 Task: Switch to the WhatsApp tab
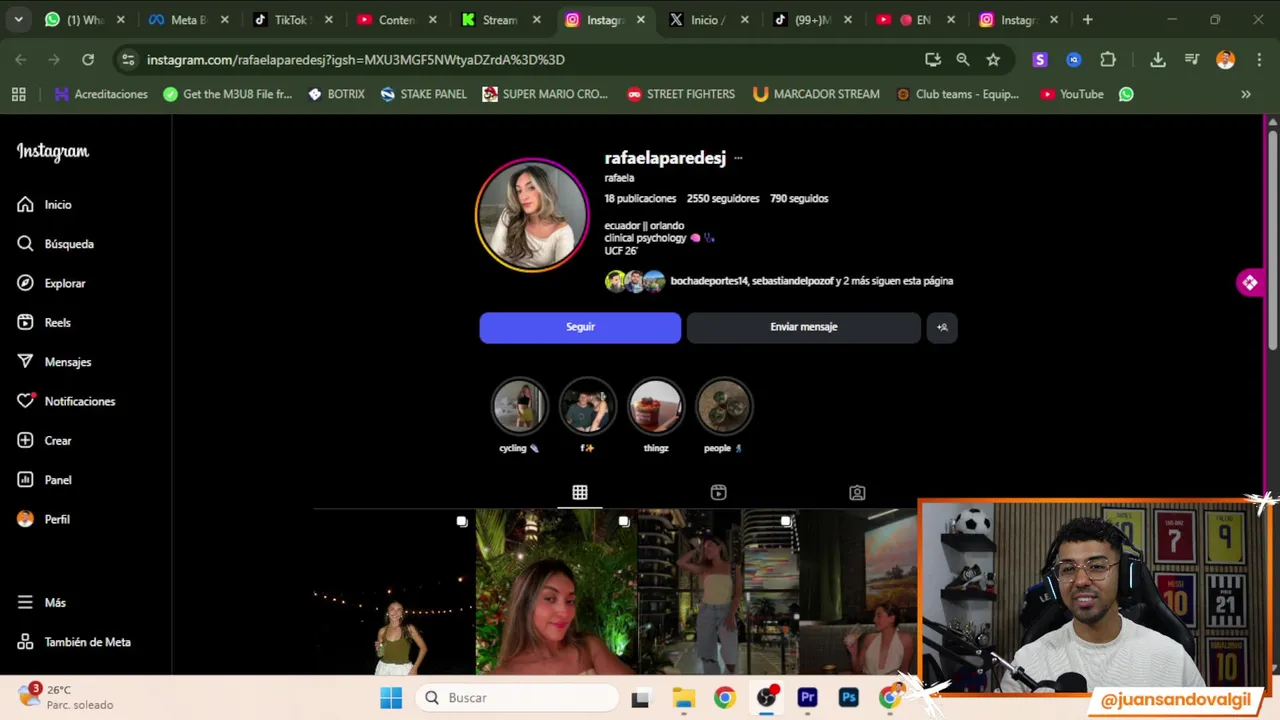coord(85,19)
